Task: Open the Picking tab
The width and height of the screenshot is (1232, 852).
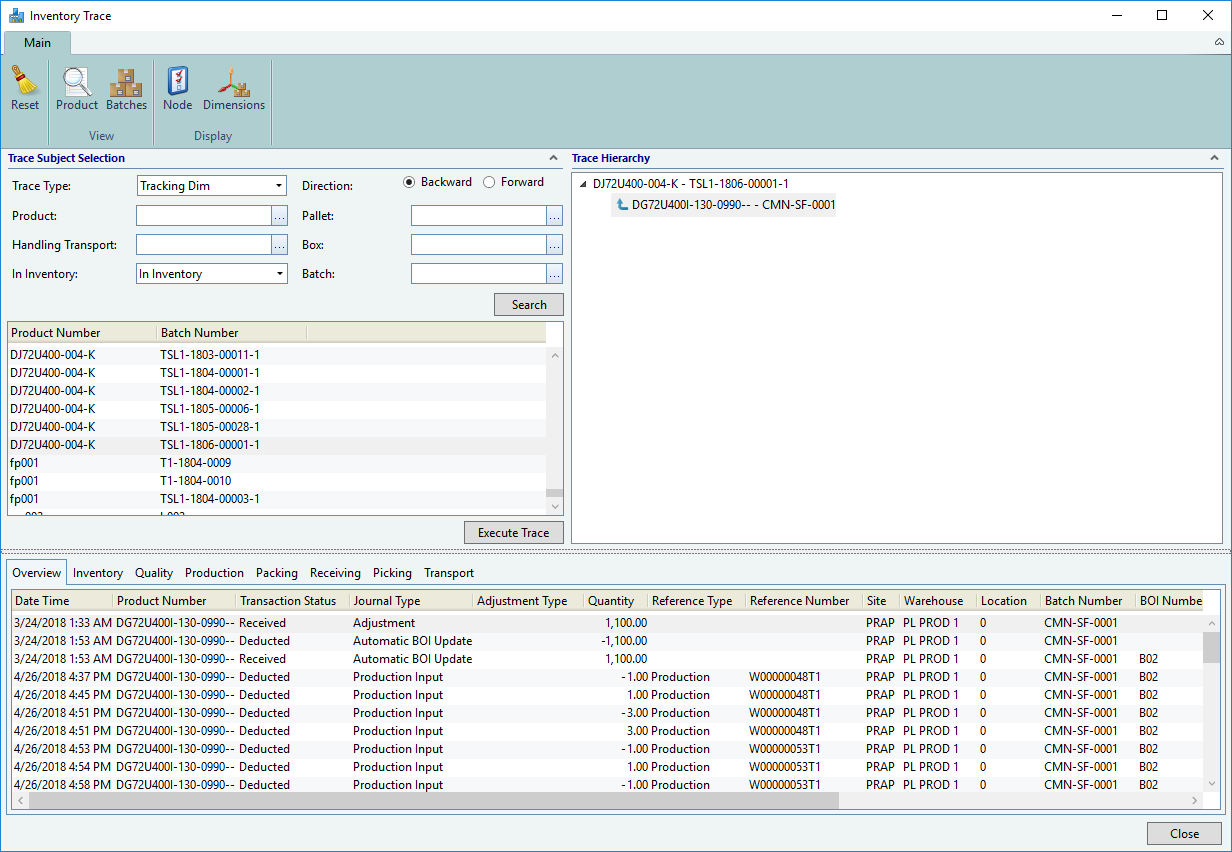Action: point(392,573)
